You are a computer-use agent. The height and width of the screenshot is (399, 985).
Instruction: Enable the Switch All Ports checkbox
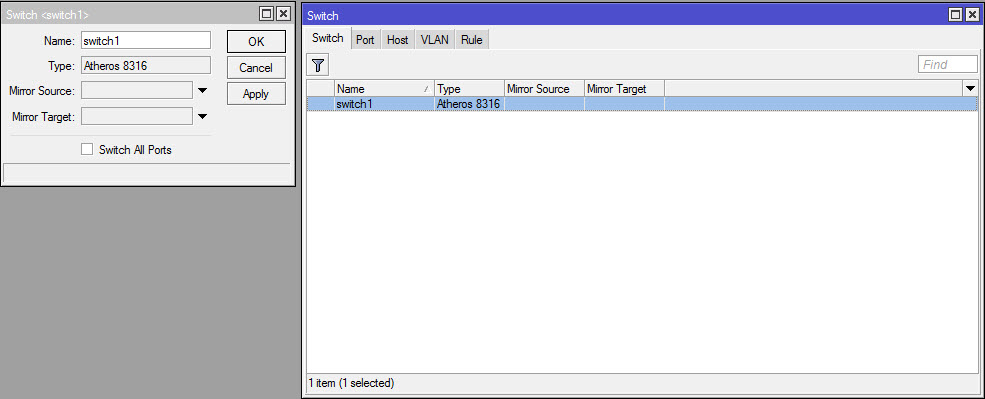(87, 150)
